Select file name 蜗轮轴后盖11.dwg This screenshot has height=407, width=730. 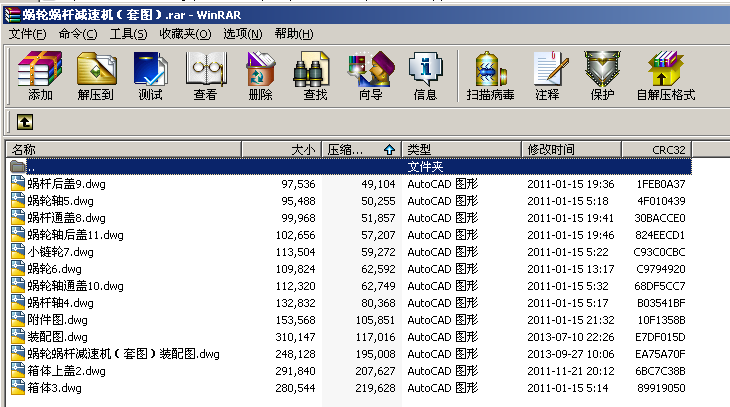[75, 235]
